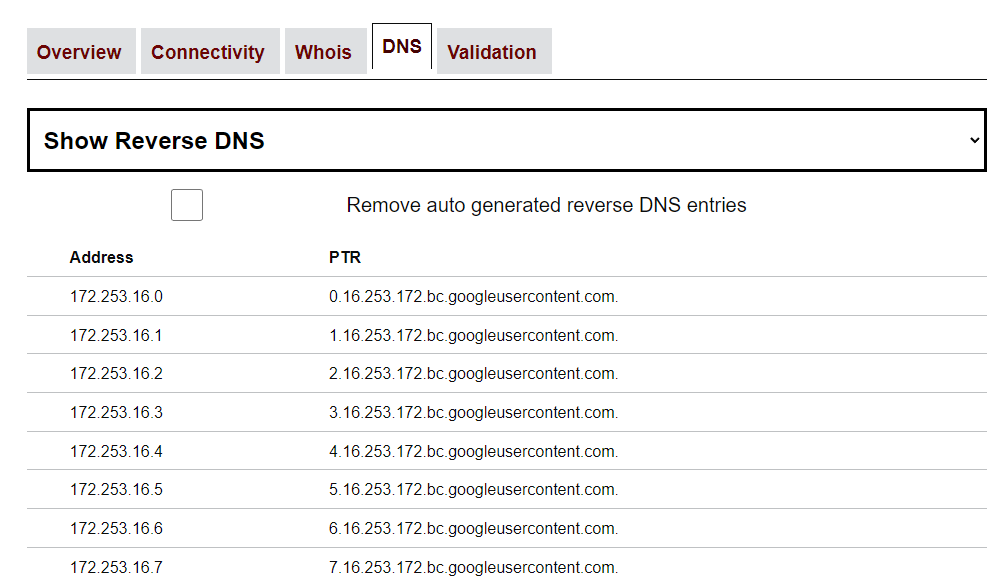Enable removal of auto generated reverse DNS entries
The image size is (996, 578).
pos(186,204)
